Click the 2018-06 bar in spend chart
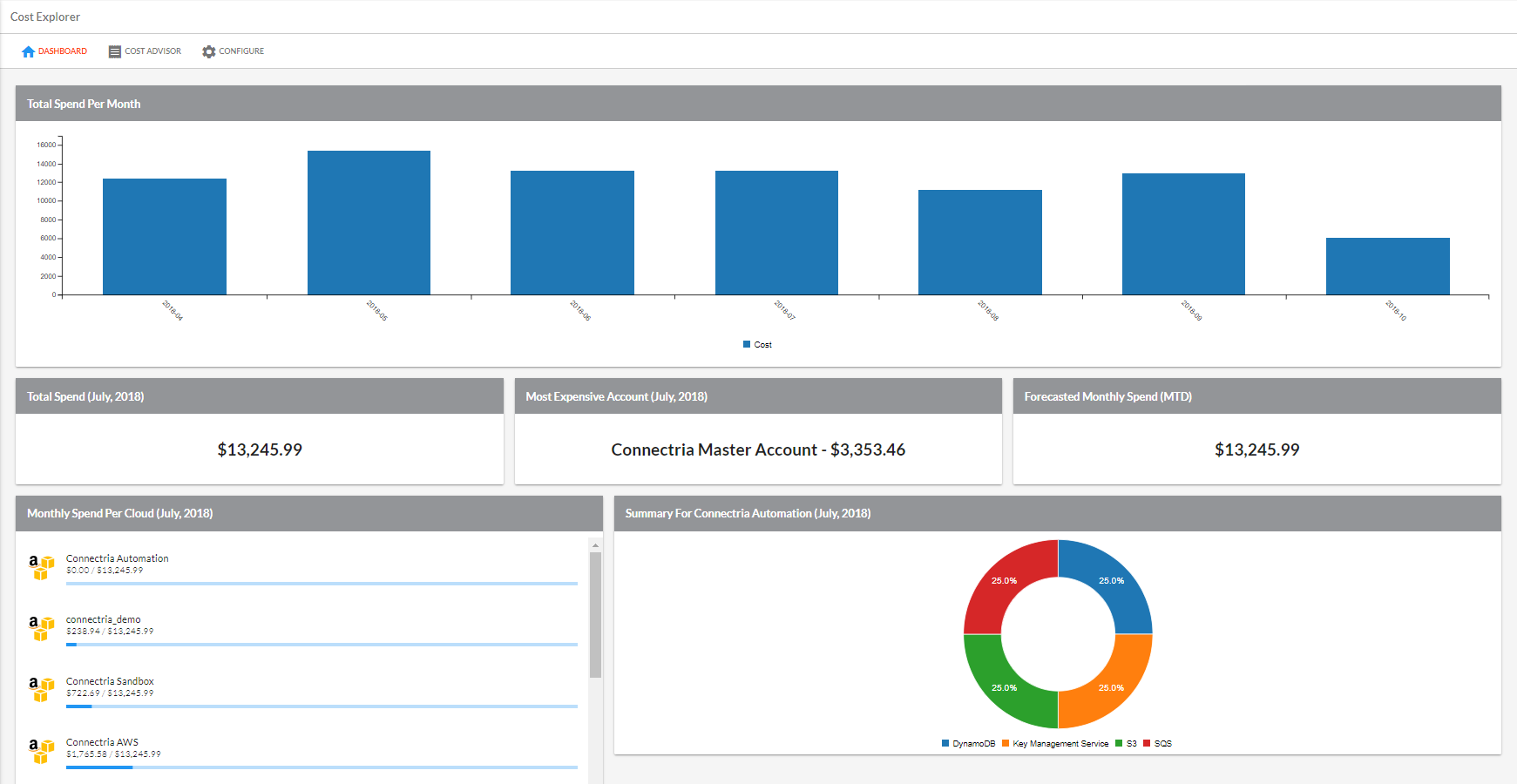 click(x=572, y=233)
